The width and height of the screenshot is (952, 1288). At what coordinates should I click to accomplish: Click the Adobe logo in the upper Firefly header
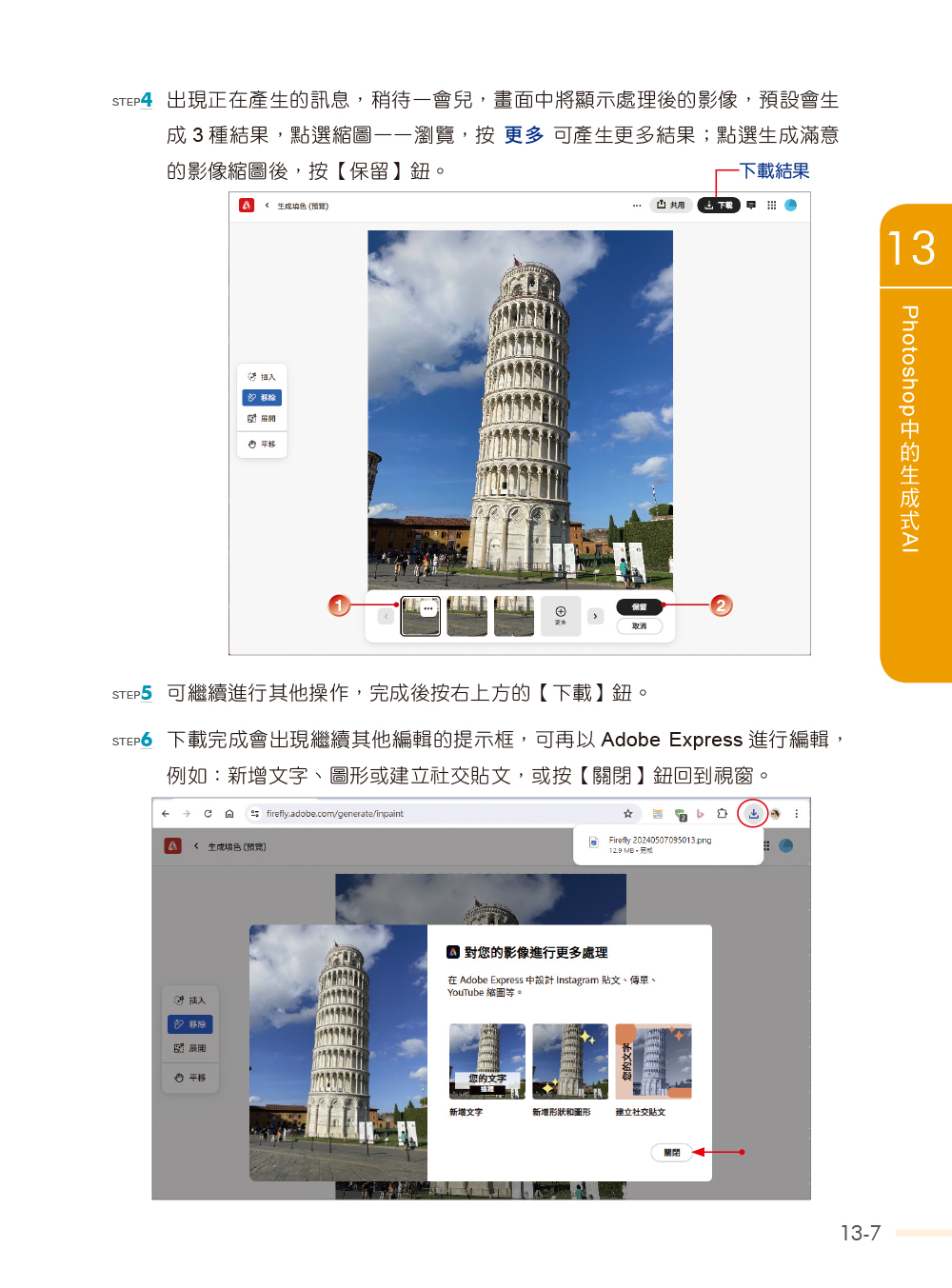coord(247,206)
